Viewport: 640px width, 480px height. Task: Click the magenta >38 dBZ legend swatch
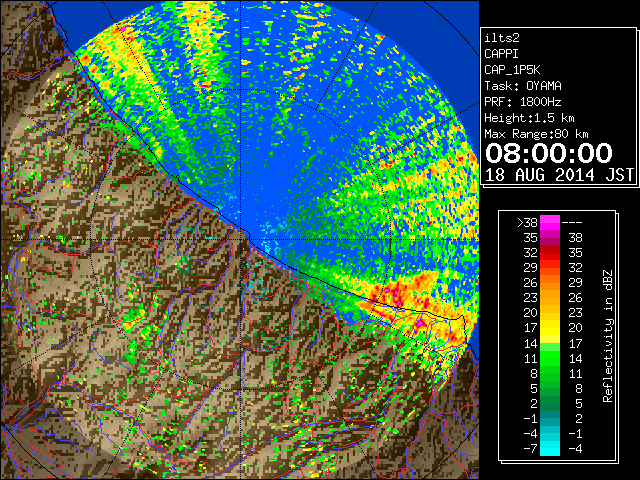click(550, 222)
